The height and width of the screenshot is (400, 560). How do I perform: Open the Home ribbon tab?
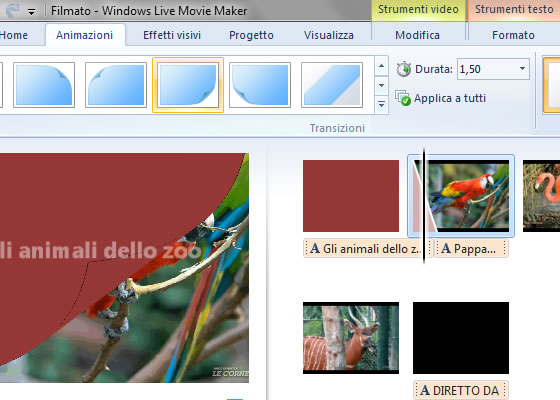point(14,35)
